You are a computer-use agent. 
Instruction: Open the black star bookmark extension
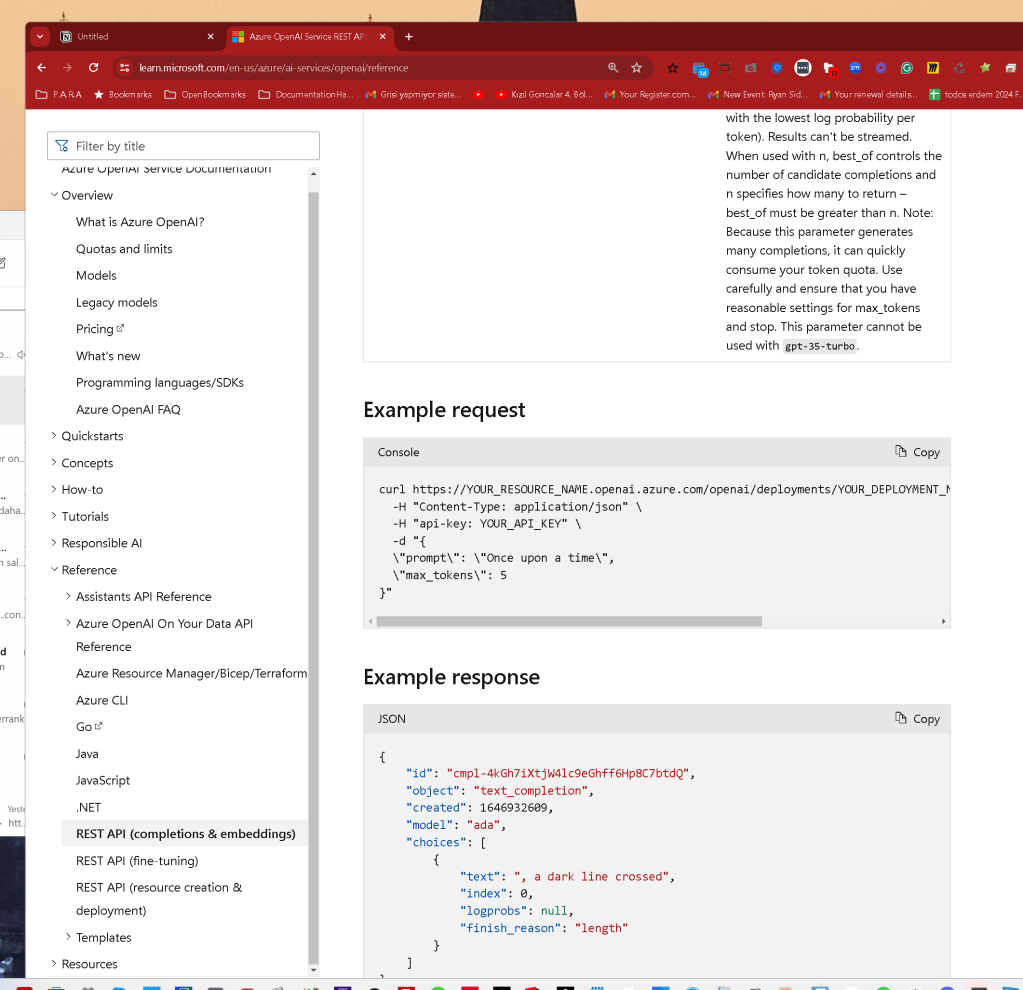click(x=673, y=68)
